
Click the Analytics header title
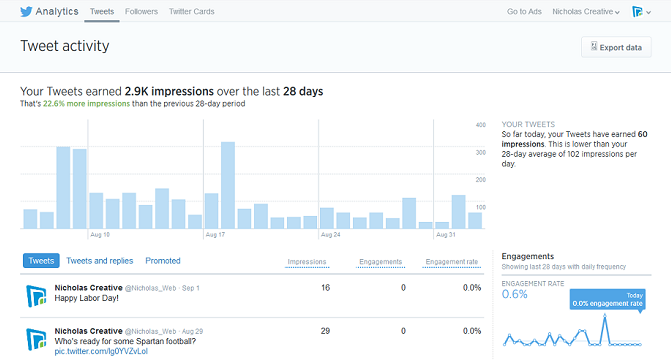point(57,12)
